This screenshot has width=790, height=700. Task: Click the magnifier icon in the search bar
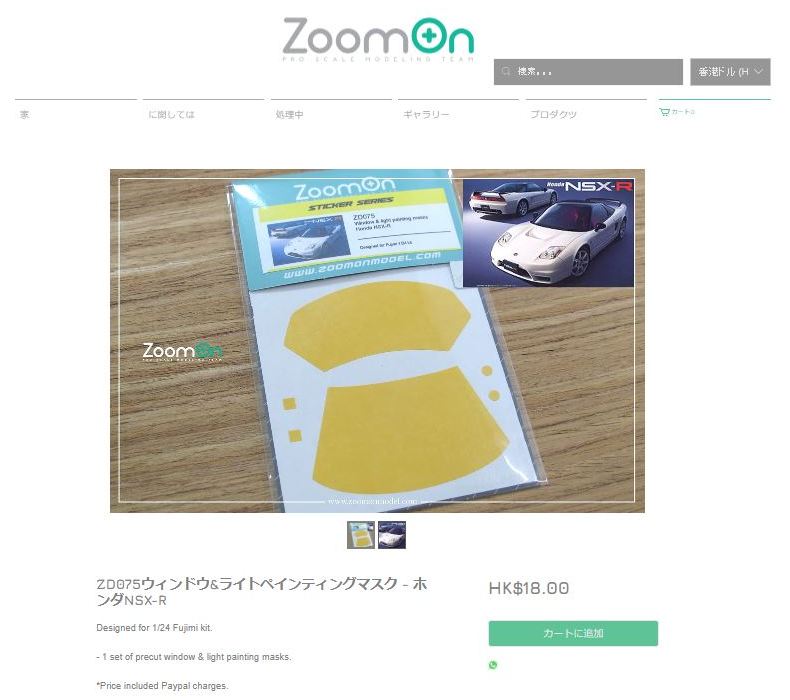506,71
